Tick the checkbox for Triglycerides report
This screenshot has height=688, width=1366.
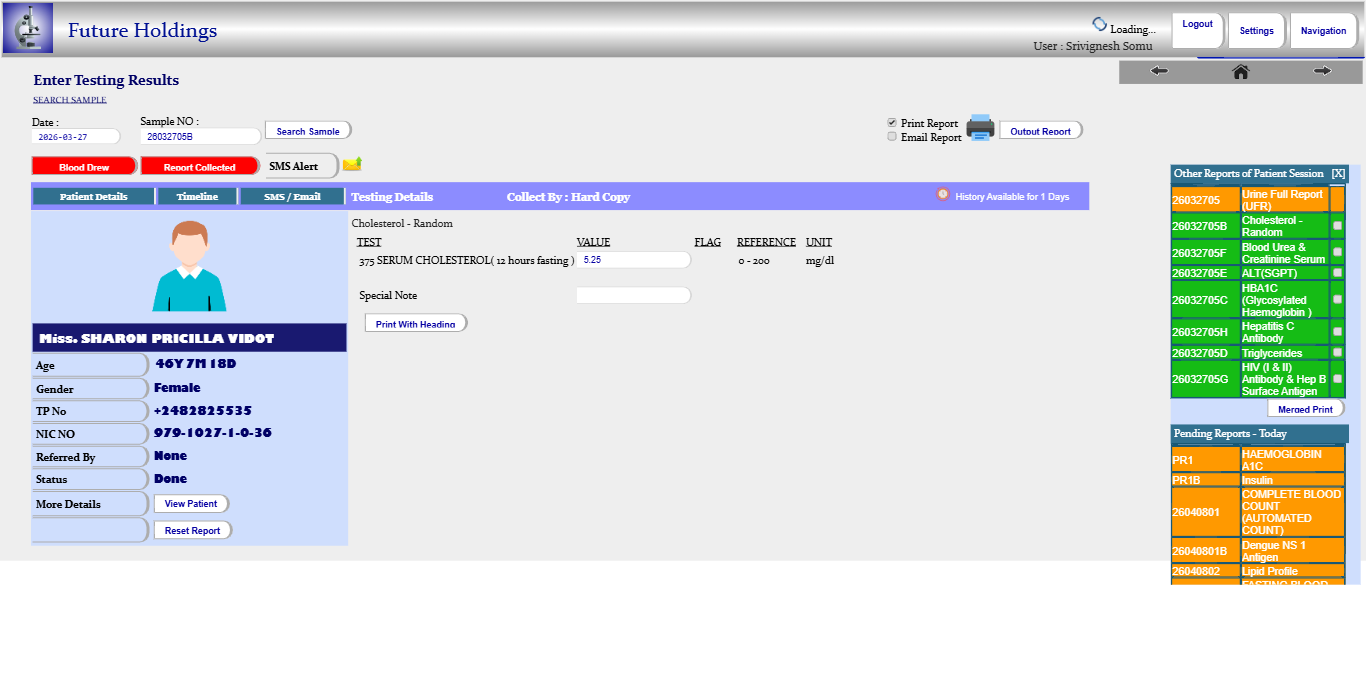[1337, 353]
